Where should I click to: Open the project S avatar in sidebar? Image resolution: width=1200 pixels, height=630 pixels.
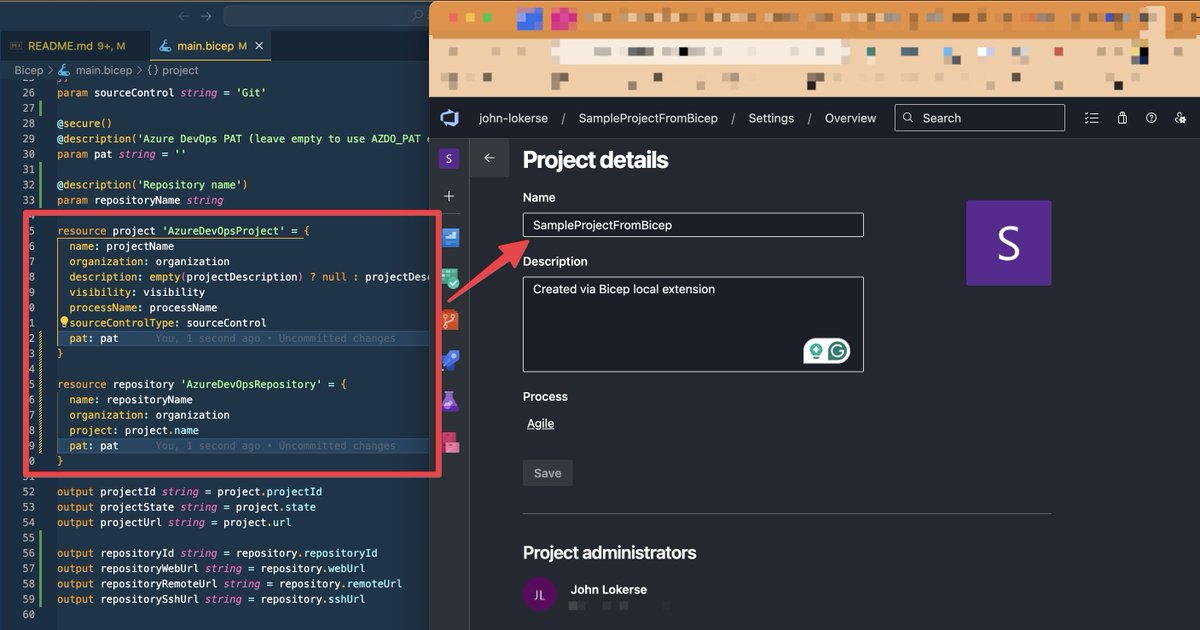coord(449,158)
